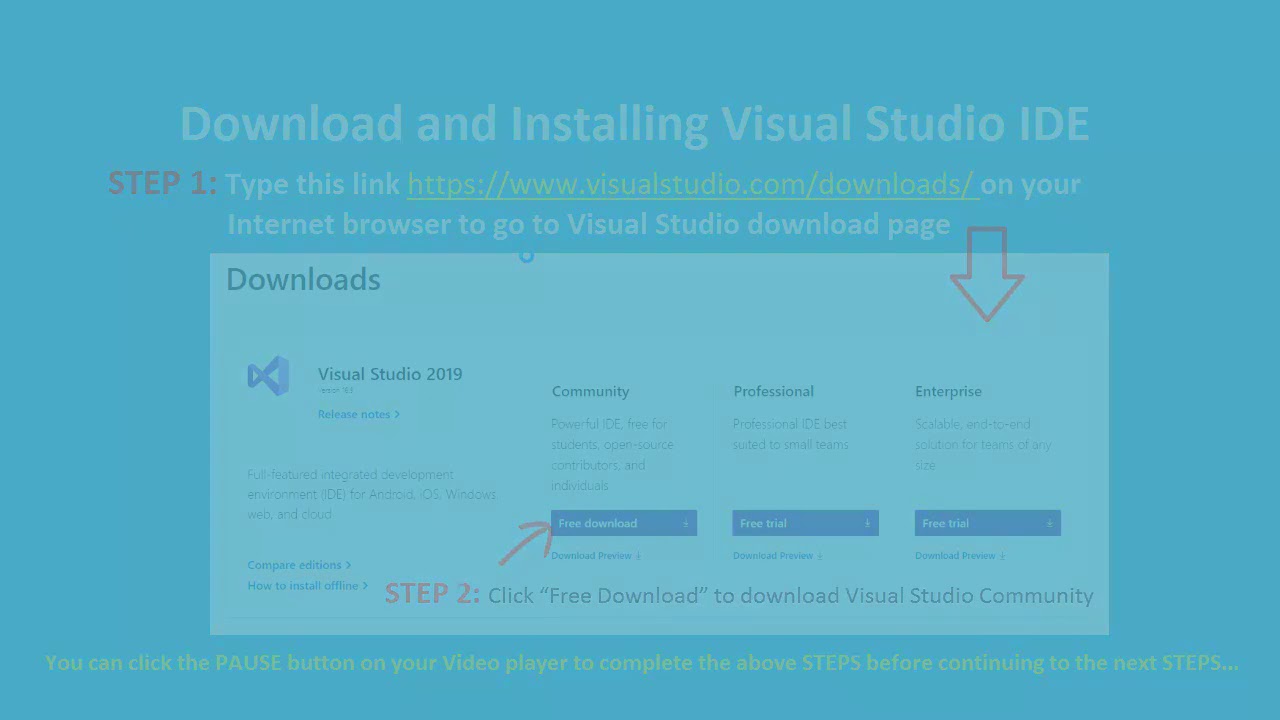Image resolution: width=1280 pixels, height=720 pixels.
Task: Open the Release notes link
Action: point(358,414)
